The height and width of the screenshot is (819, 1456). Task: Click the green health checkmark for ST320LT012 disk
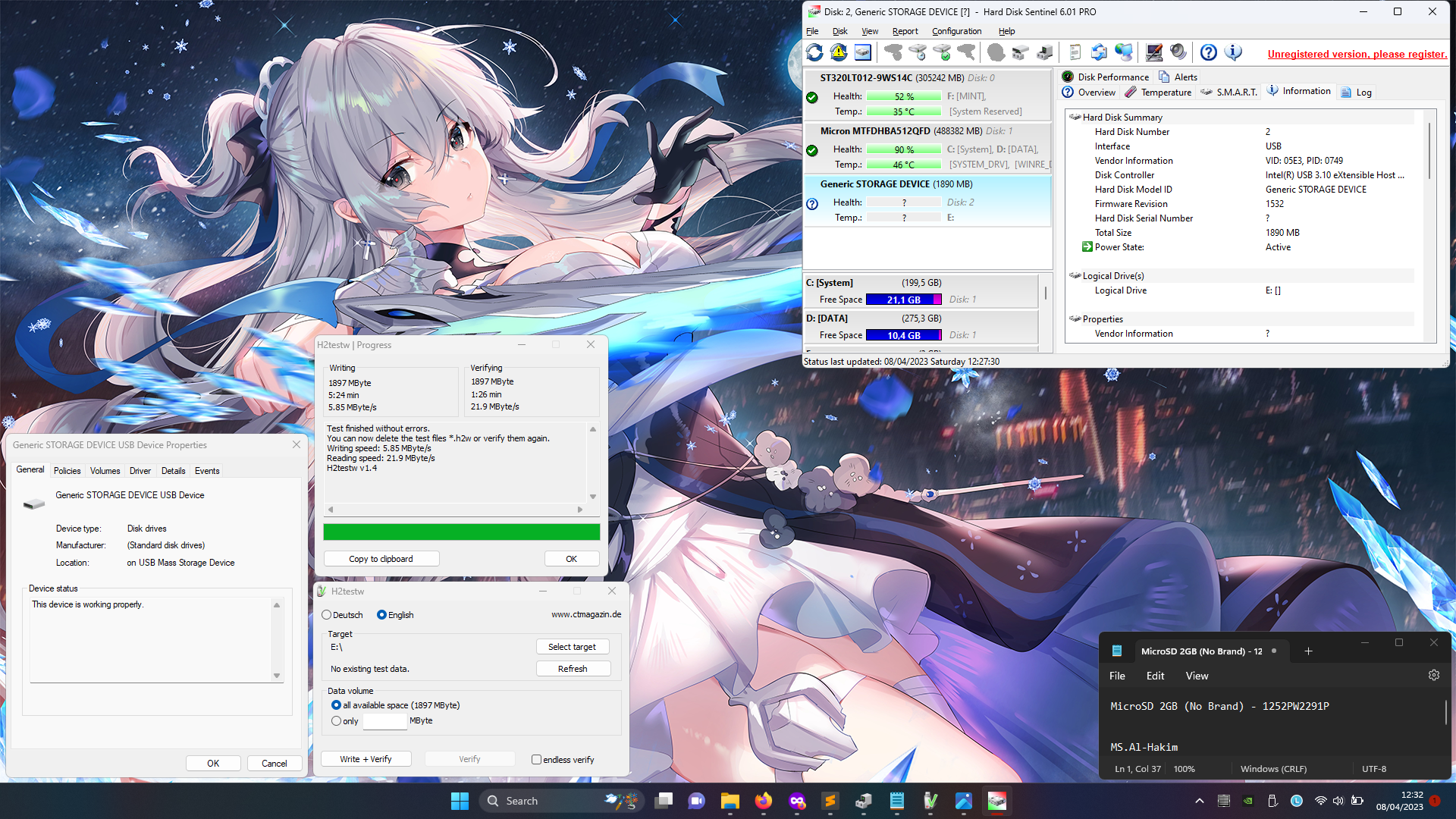coord(812,97)
